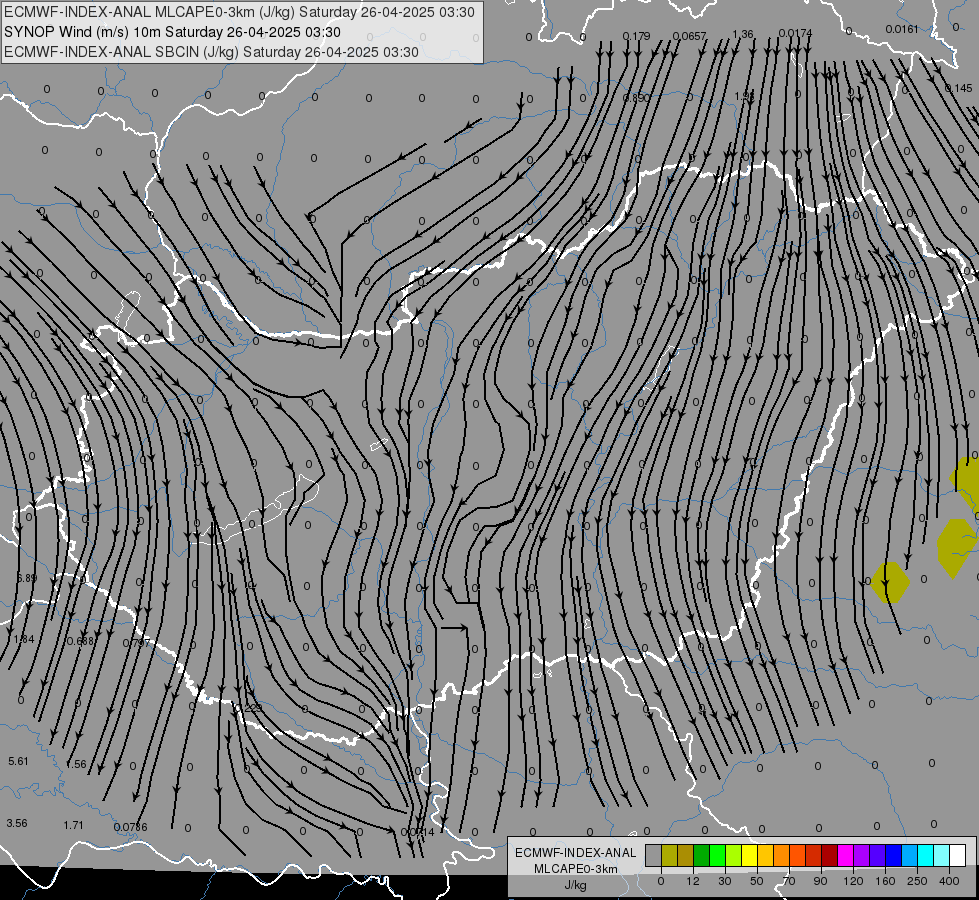Click the legend label MLCAPE0-3km
Viewport: 979px width, 900px height.
575,869
